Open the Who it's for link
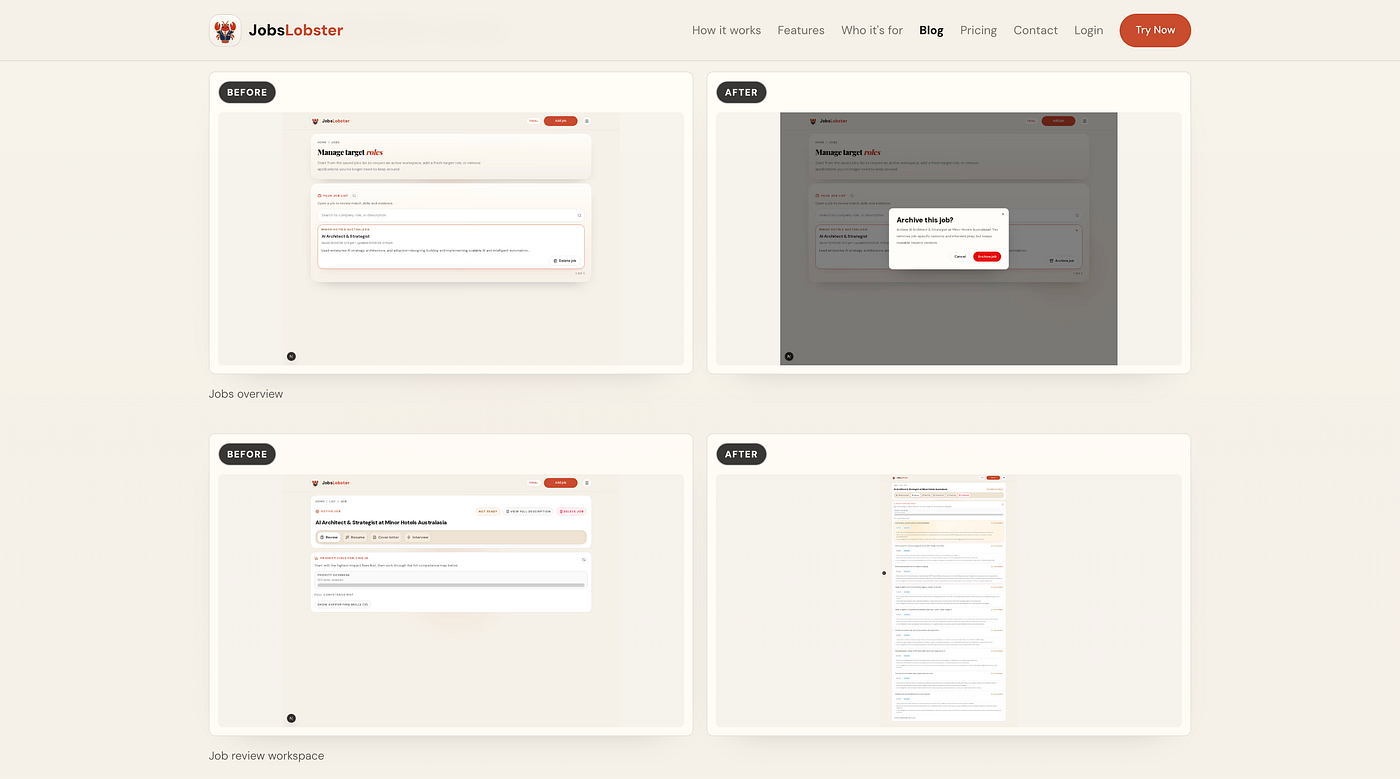1400x779 pixels. (x=872, y=30)
